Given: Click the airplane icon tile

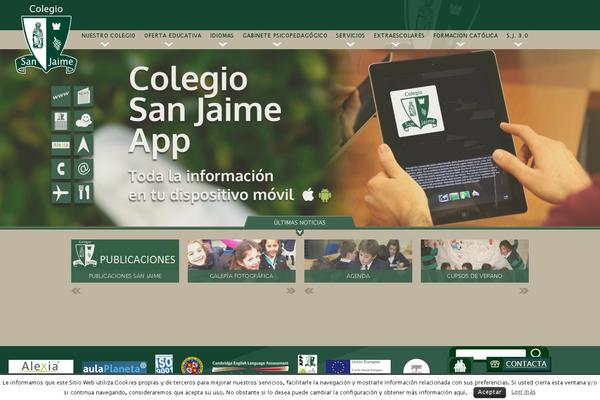Looking at the screenshot, I should tap(61, 193).
